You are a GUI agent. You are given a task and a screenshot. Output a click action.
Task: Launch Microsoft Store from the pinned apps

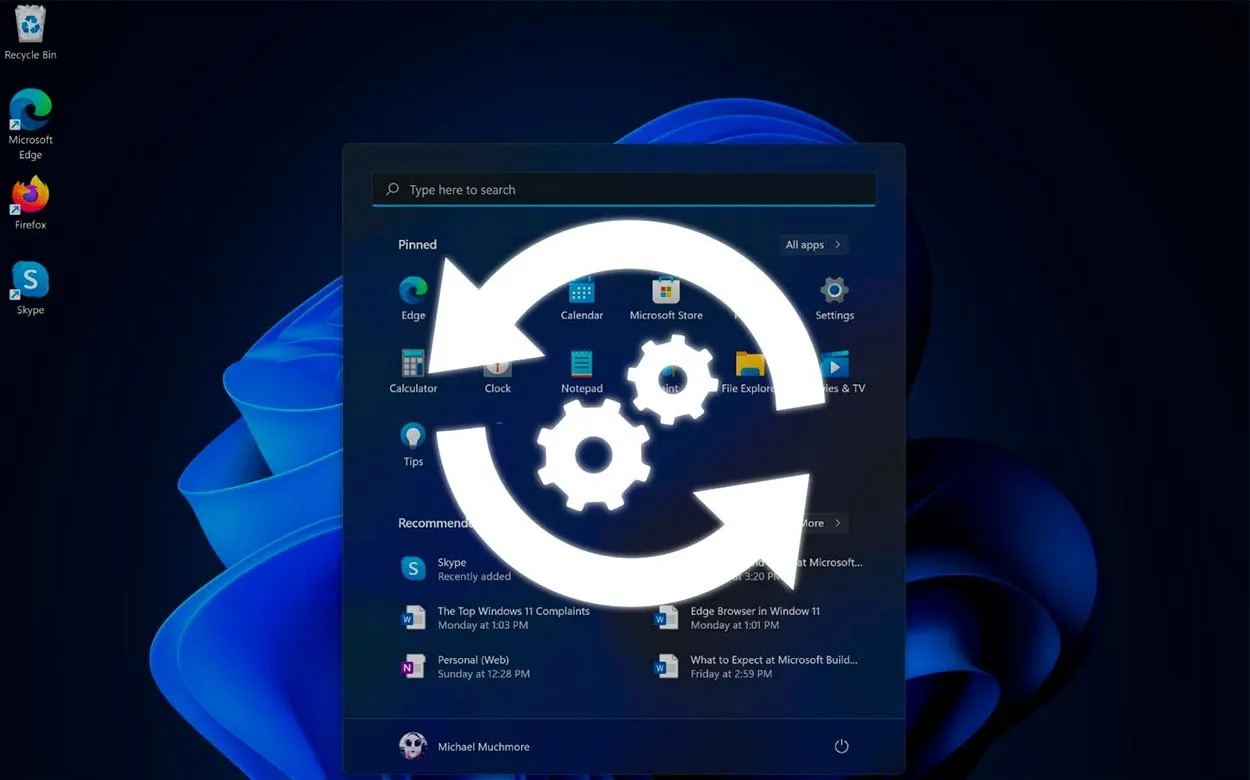tap(666, 299)
